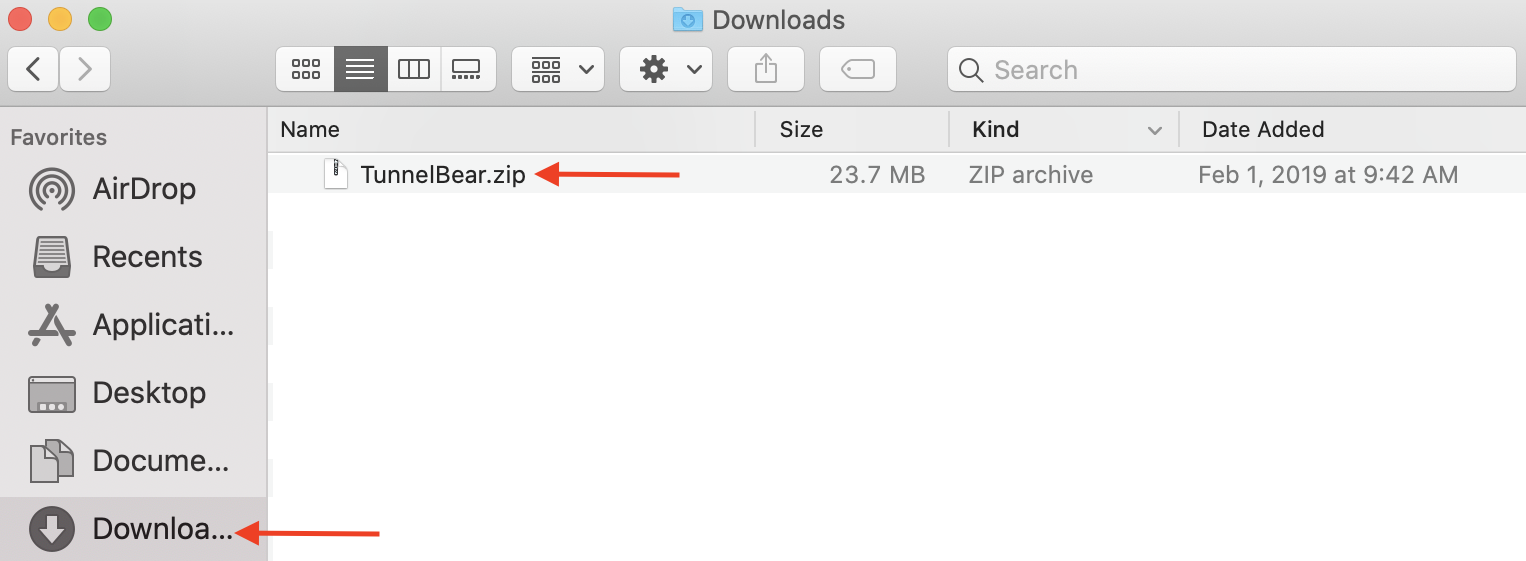Click the Share toolbar icon
The width and height of the screenshot is (1526, 561).
(765, 69)
